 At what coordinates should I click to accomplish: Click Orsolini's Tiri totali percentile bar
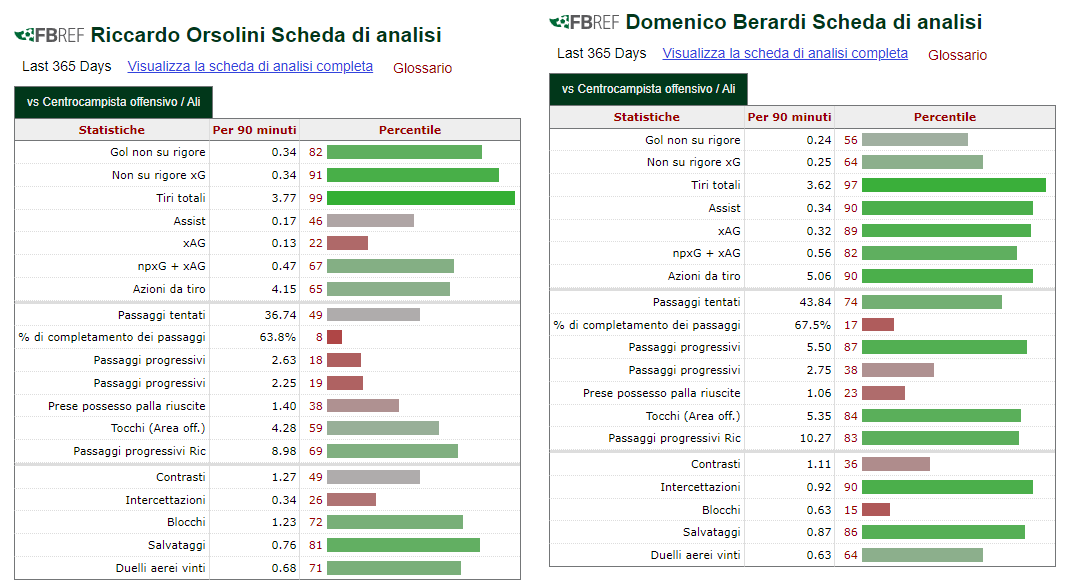point(421,198)
